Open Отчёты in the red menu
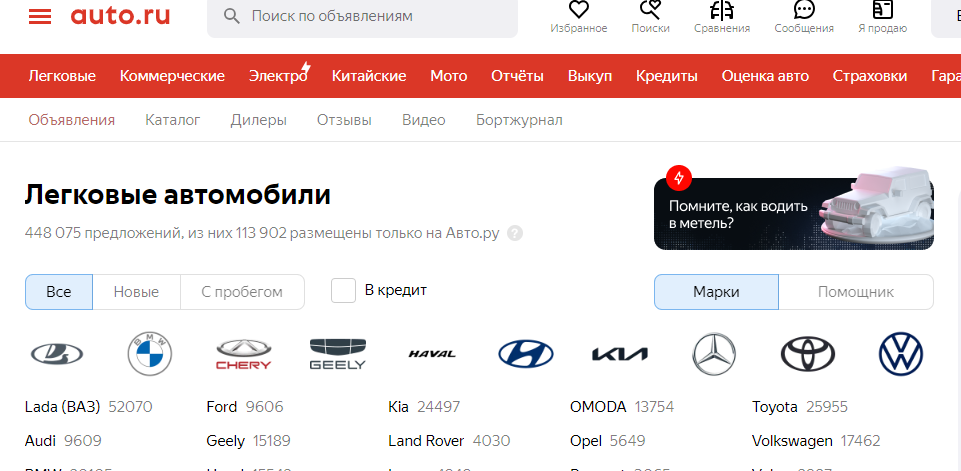 (517, 76)
